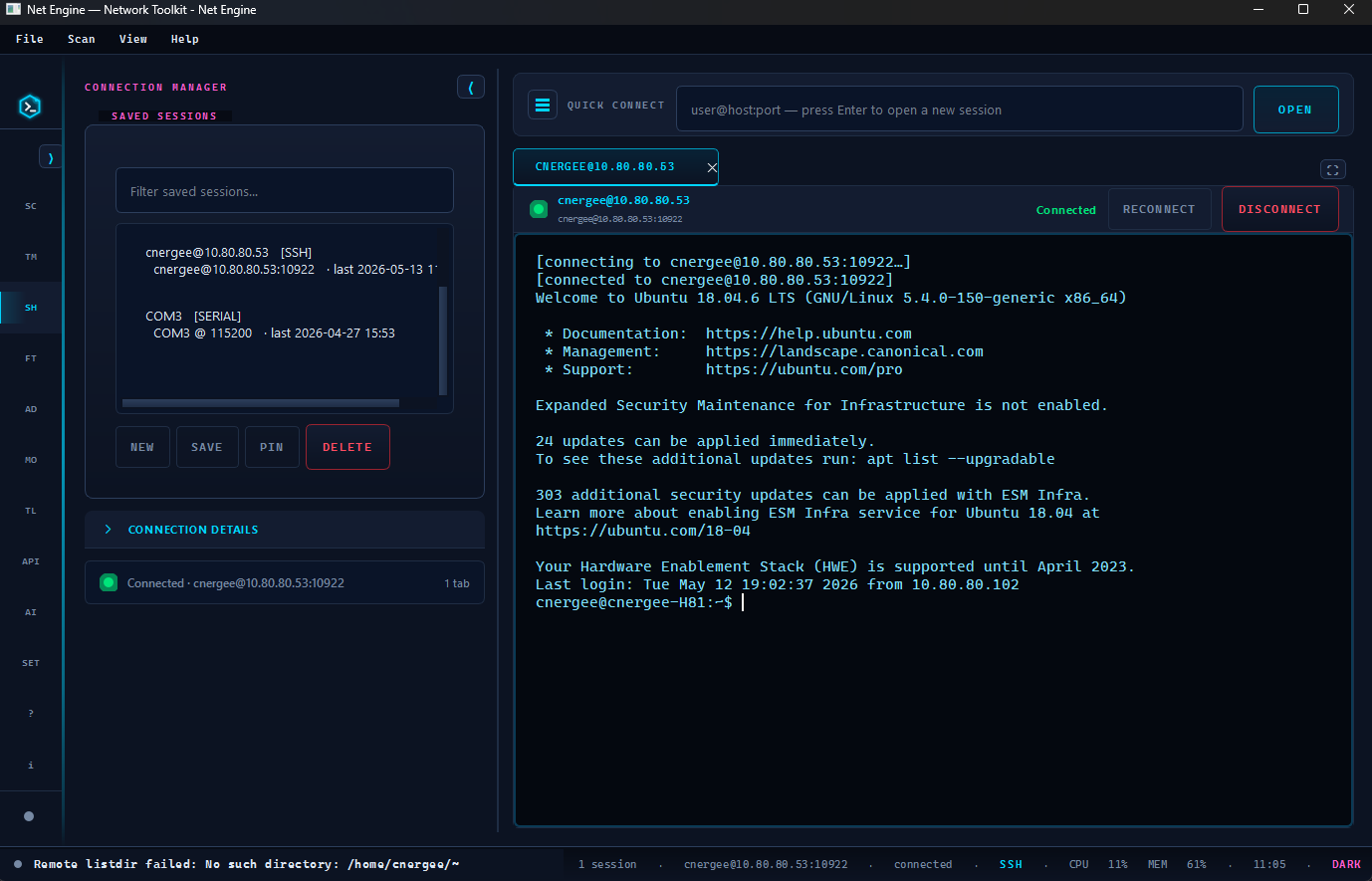Expand the sidebar with the chevron button
1372x881 pixels.
point(50,157)
